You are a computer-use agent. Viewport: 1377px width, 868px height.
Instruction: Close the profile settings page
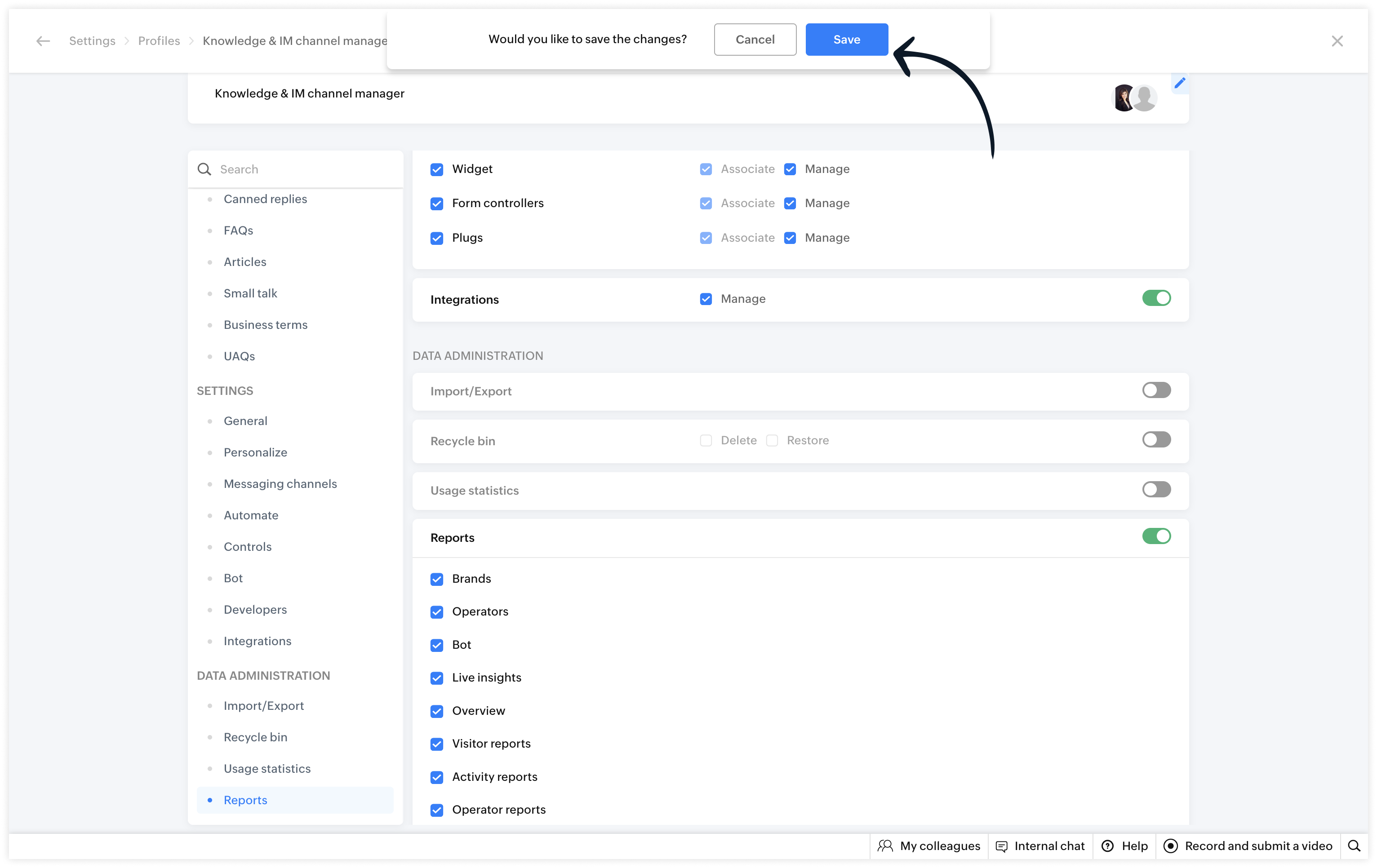(x=1337, y=41)
